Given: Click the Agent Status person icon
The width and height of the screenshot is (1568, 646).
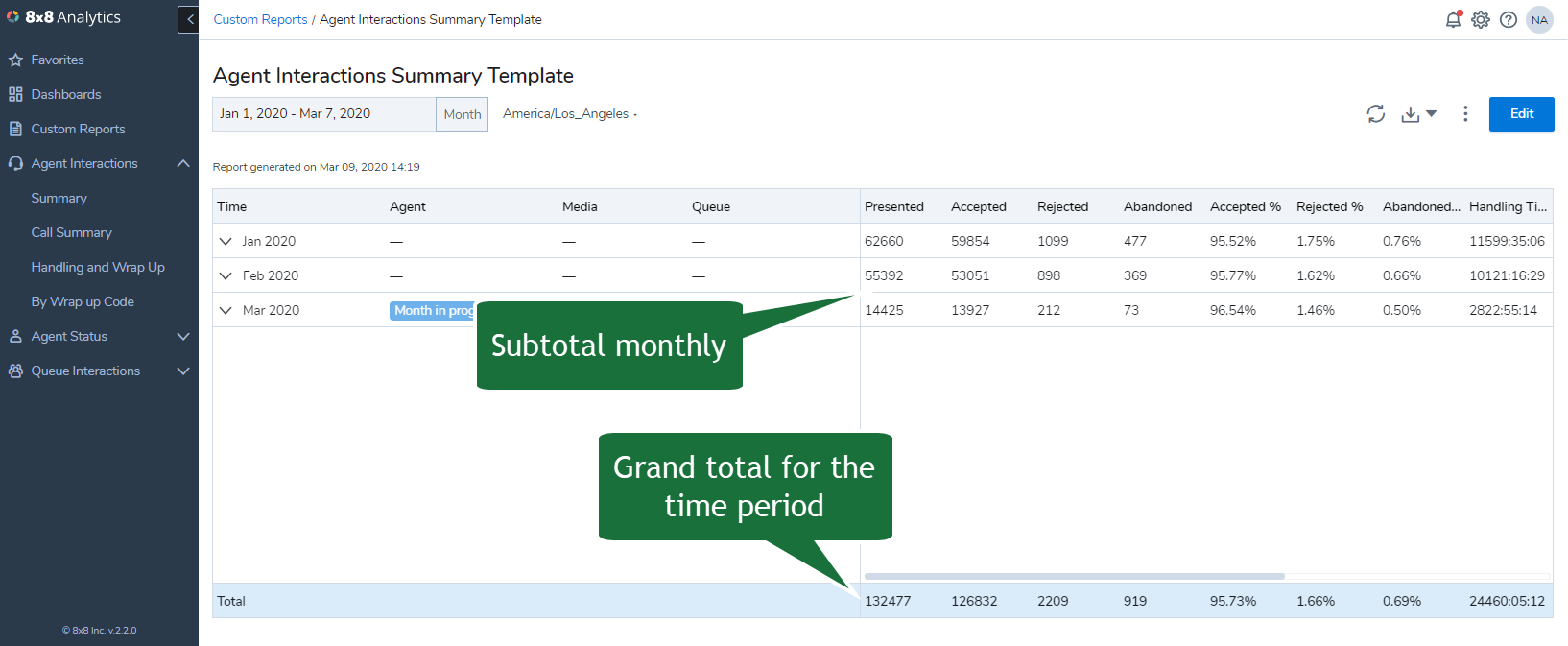Looking at the screenshot, I should pos(15,336).
